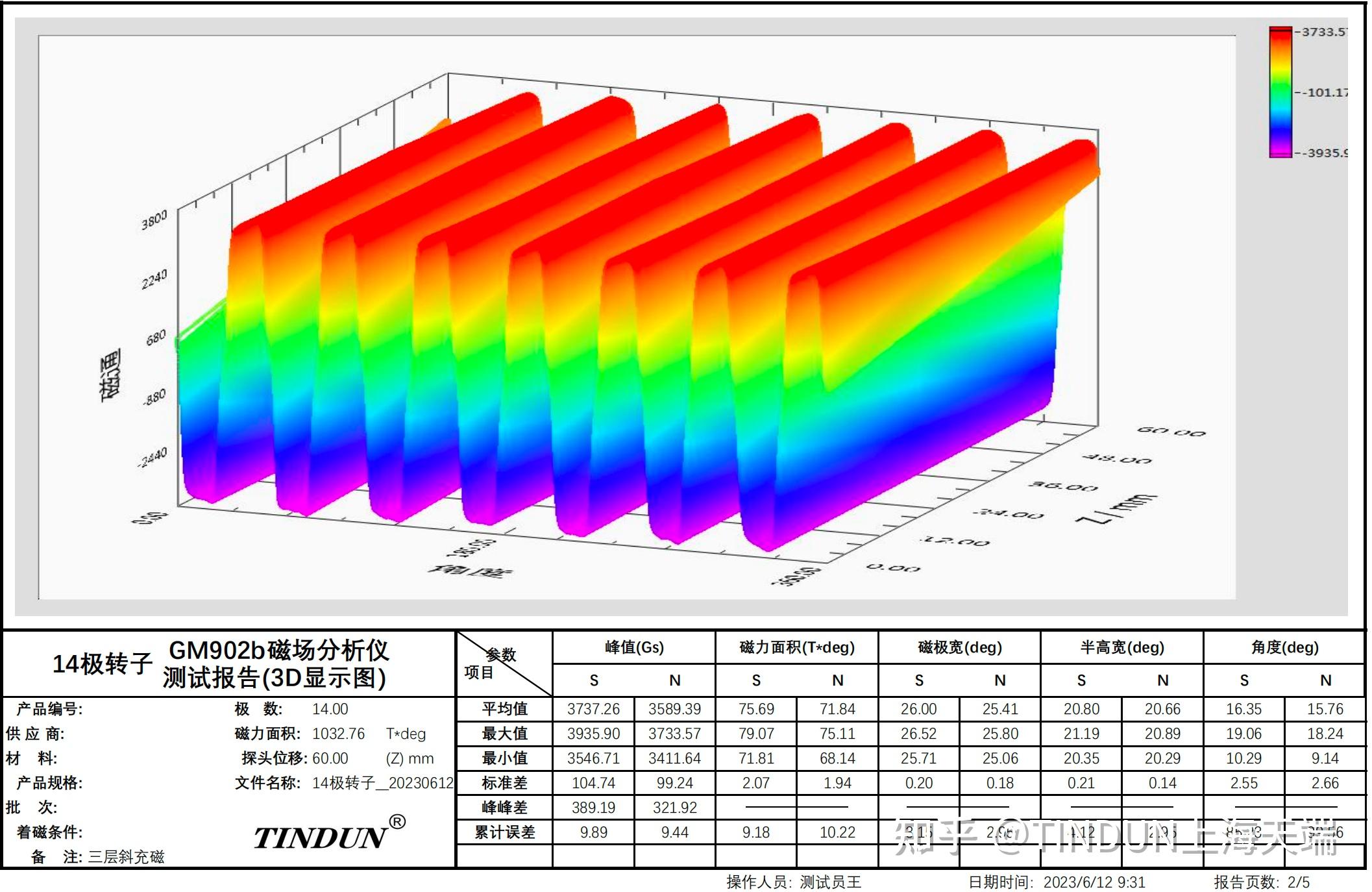Click the cumulative error value 10.22
Image resolution: width=1372 pixels, height=892 pixels.
(838, 832)
